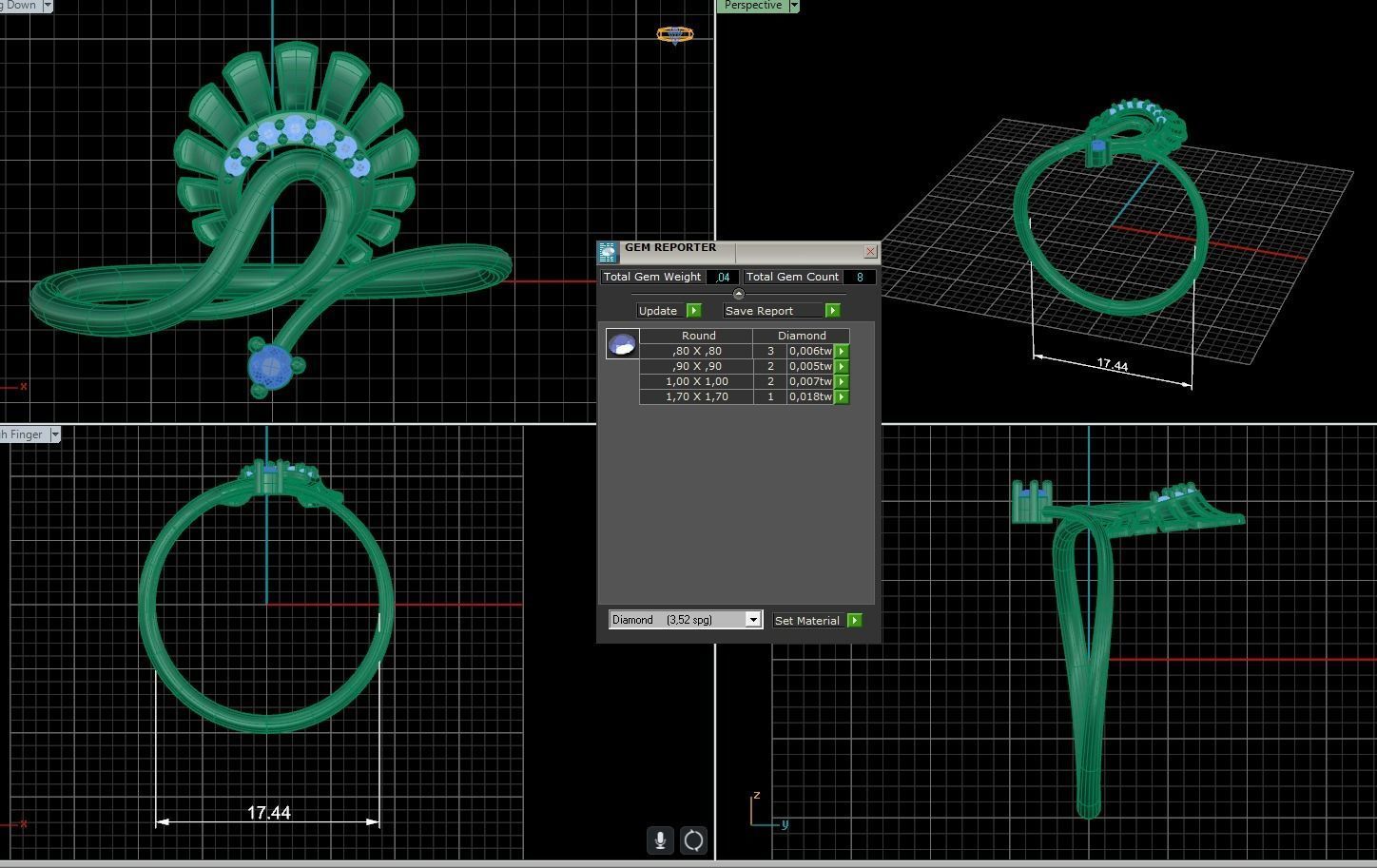Click the Perspective viewport label
The image size is (1377, 868).
click(x=752, y=6)
